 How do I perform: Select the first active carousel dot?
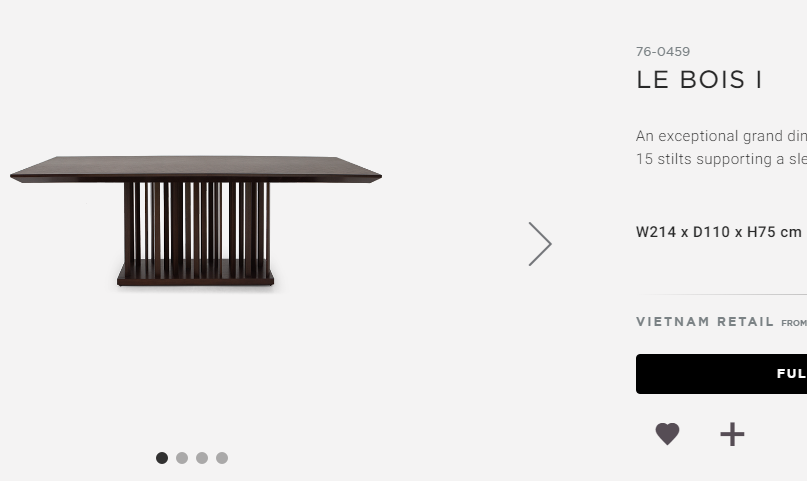pos(162,458)
